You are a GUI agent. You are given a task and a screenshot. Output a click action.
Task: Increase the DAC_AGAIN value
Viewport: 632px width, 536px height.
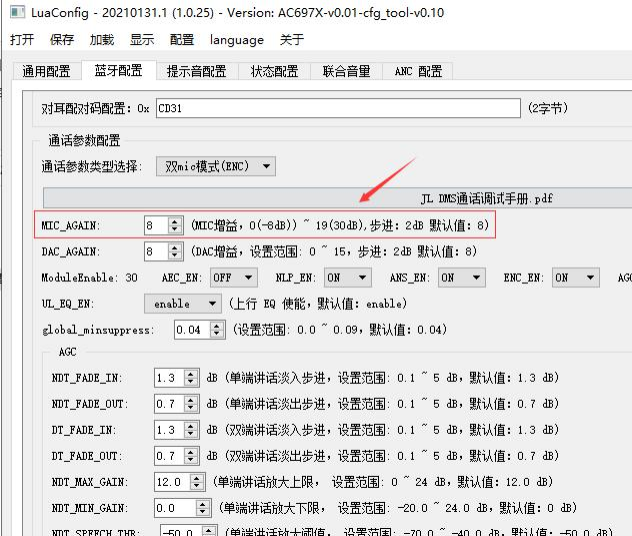[175, 247]
